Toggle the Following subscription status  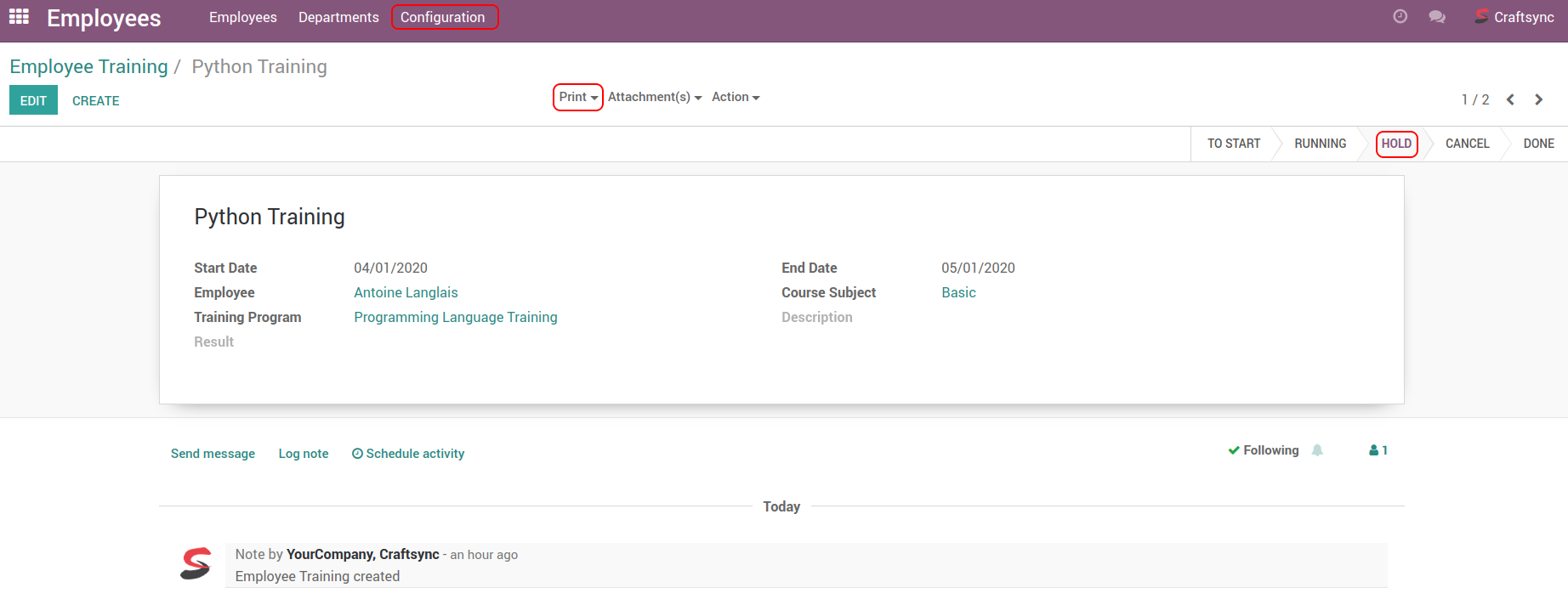pyautogui.click(x=1264, y=450)
